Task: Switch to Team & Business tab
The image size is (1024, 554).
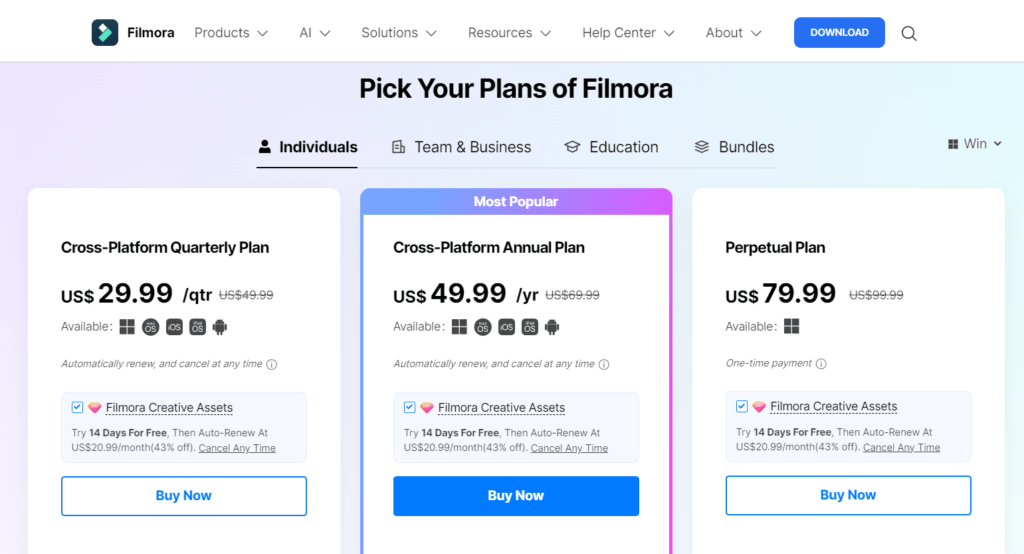Action: 461,147
